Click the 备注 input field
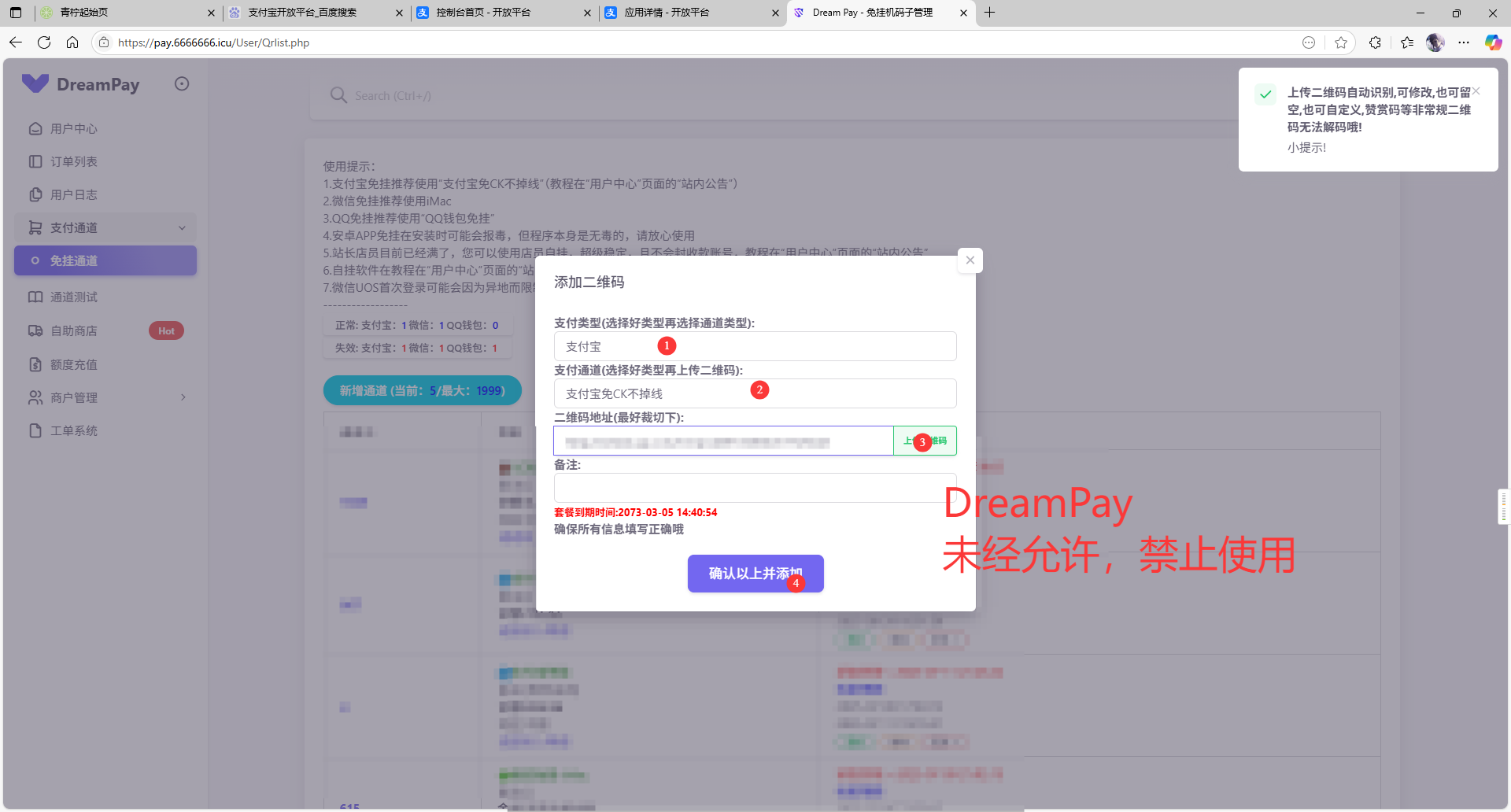The height and width of the screenshot is (812, 1511). pyautogui.click(x=754, y=488)
